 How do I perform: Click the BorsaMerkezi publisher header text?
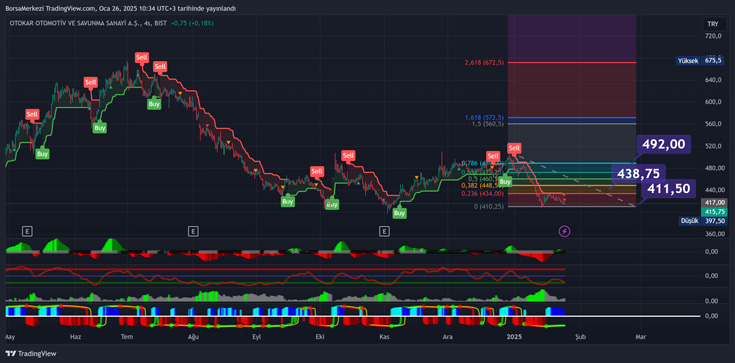click(120, 8)
